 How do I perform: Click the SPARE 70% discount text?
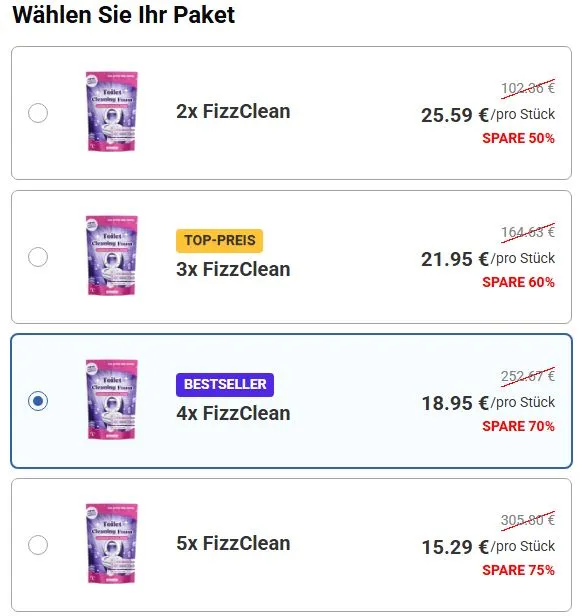[519, 426]
